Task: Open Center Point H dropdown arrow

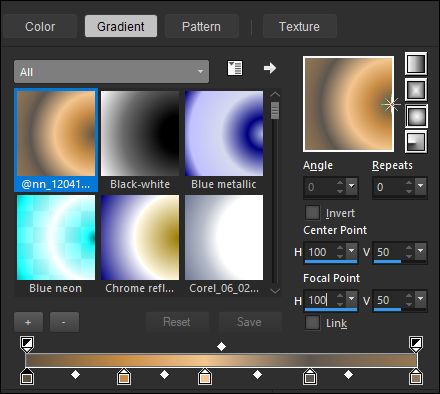Action: [x=352, y=251]
